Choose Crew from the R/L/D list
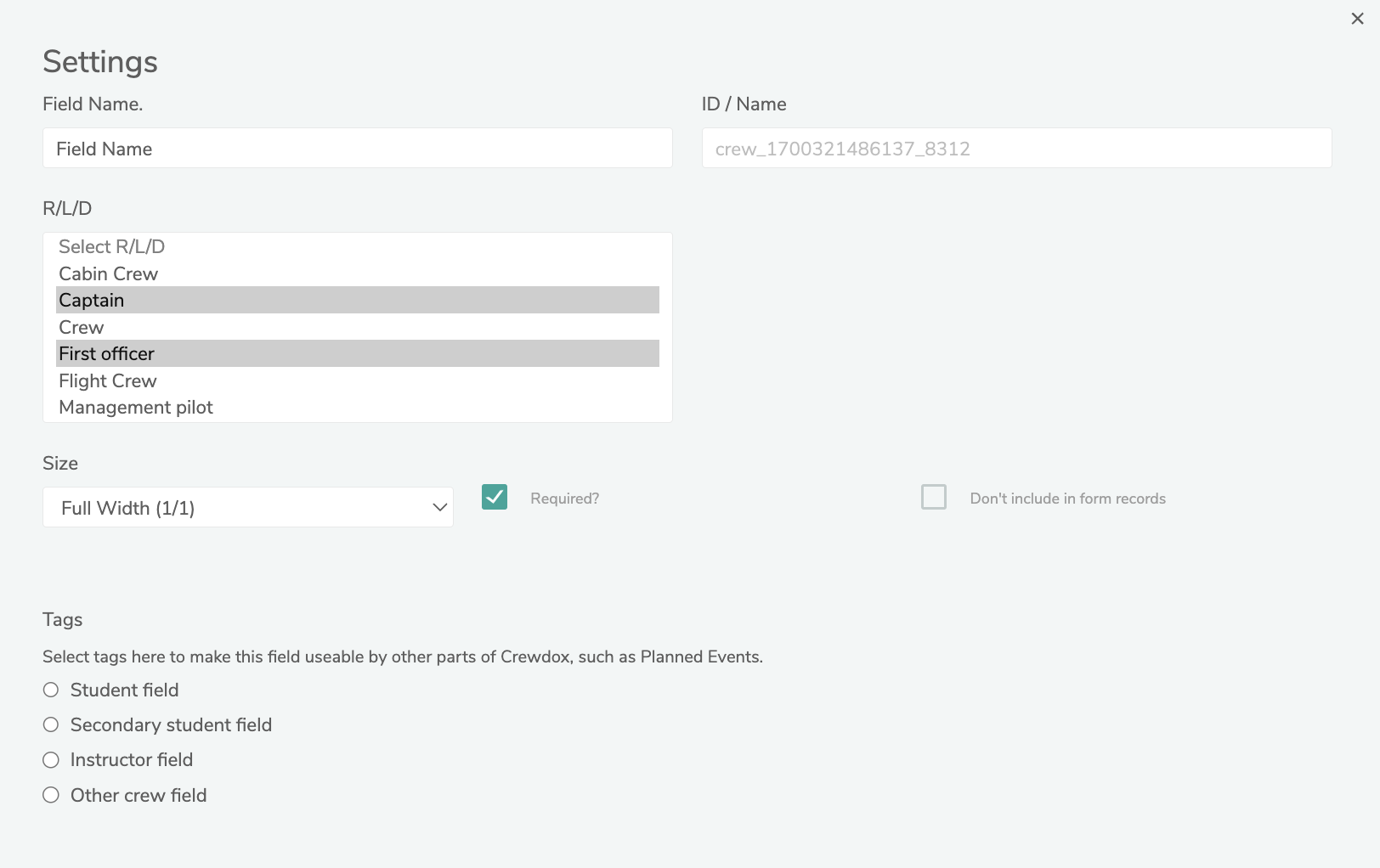1380x868 pixels. click(82, 327)
